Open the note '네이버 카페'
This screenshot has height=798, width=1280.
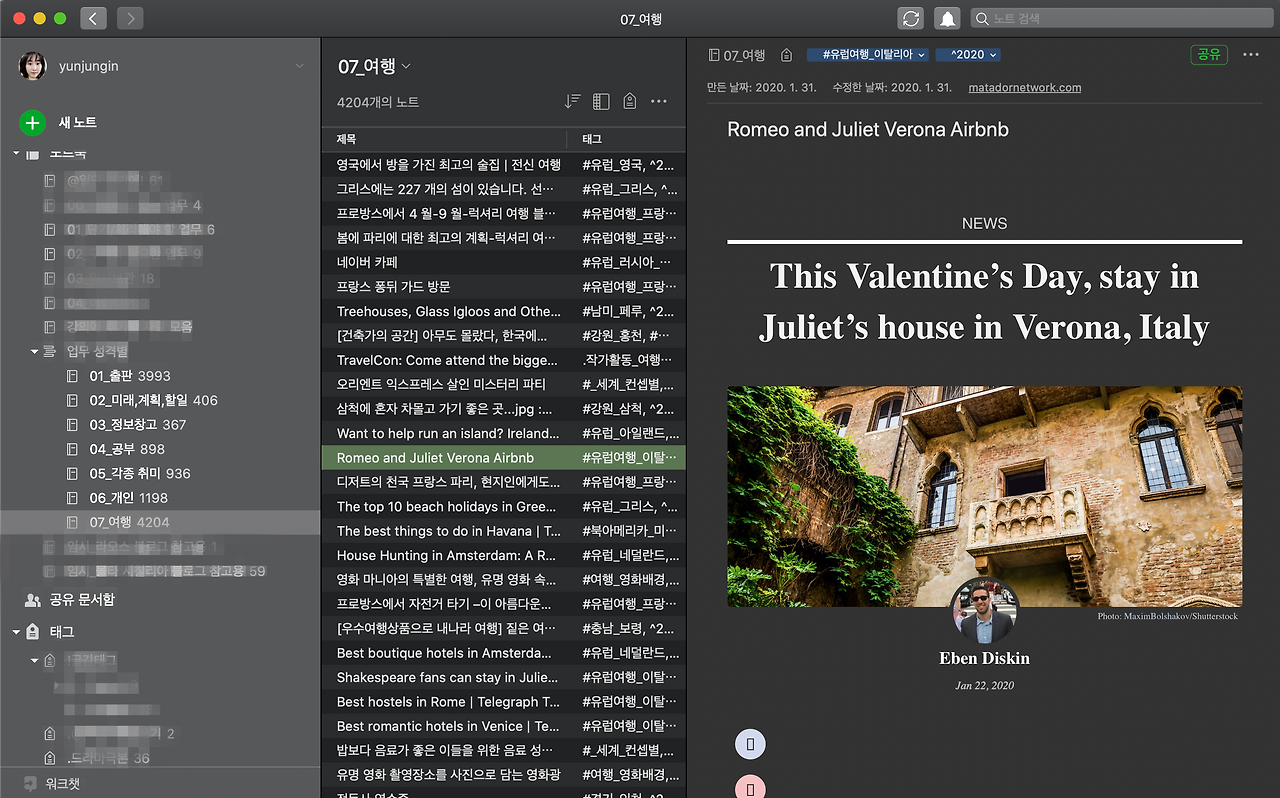coord(504,262)
